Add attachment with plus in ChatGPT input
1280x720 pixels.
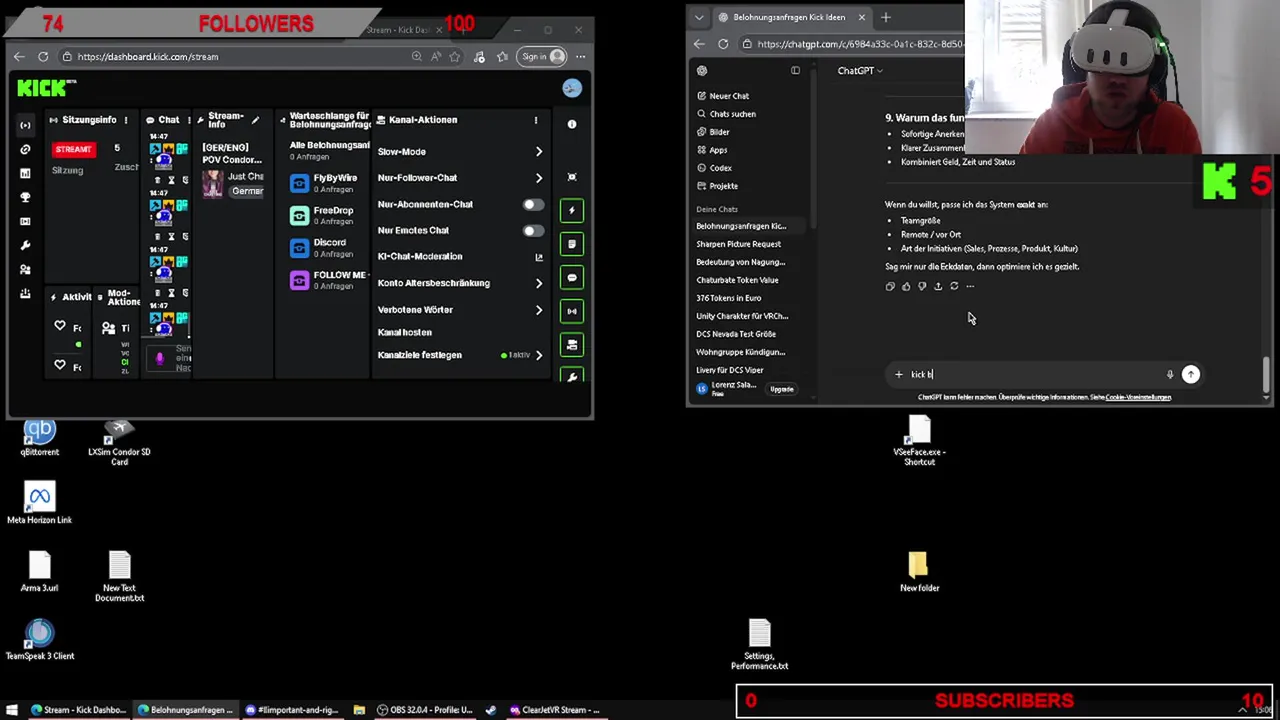[x=898, y=374]
